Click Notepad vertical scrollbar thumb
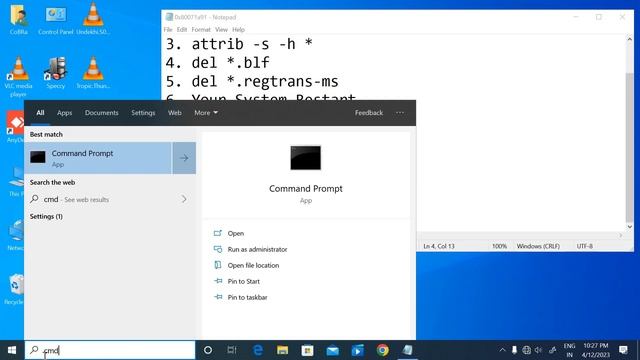The height and width of the screenshot is (360, 640). [x=629, y=147]
